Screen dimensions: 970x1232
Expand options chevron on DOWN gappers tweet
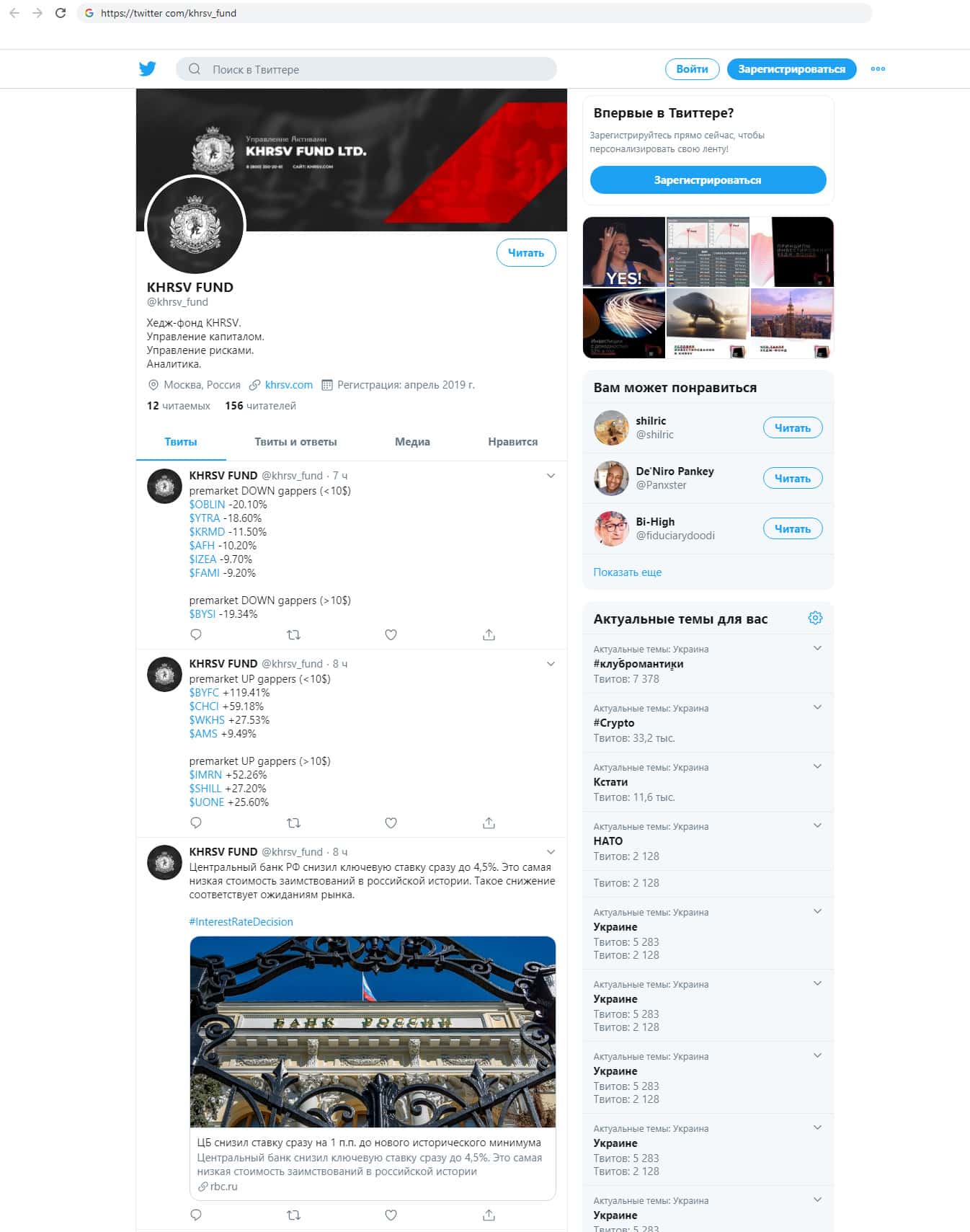coord(551,476)
